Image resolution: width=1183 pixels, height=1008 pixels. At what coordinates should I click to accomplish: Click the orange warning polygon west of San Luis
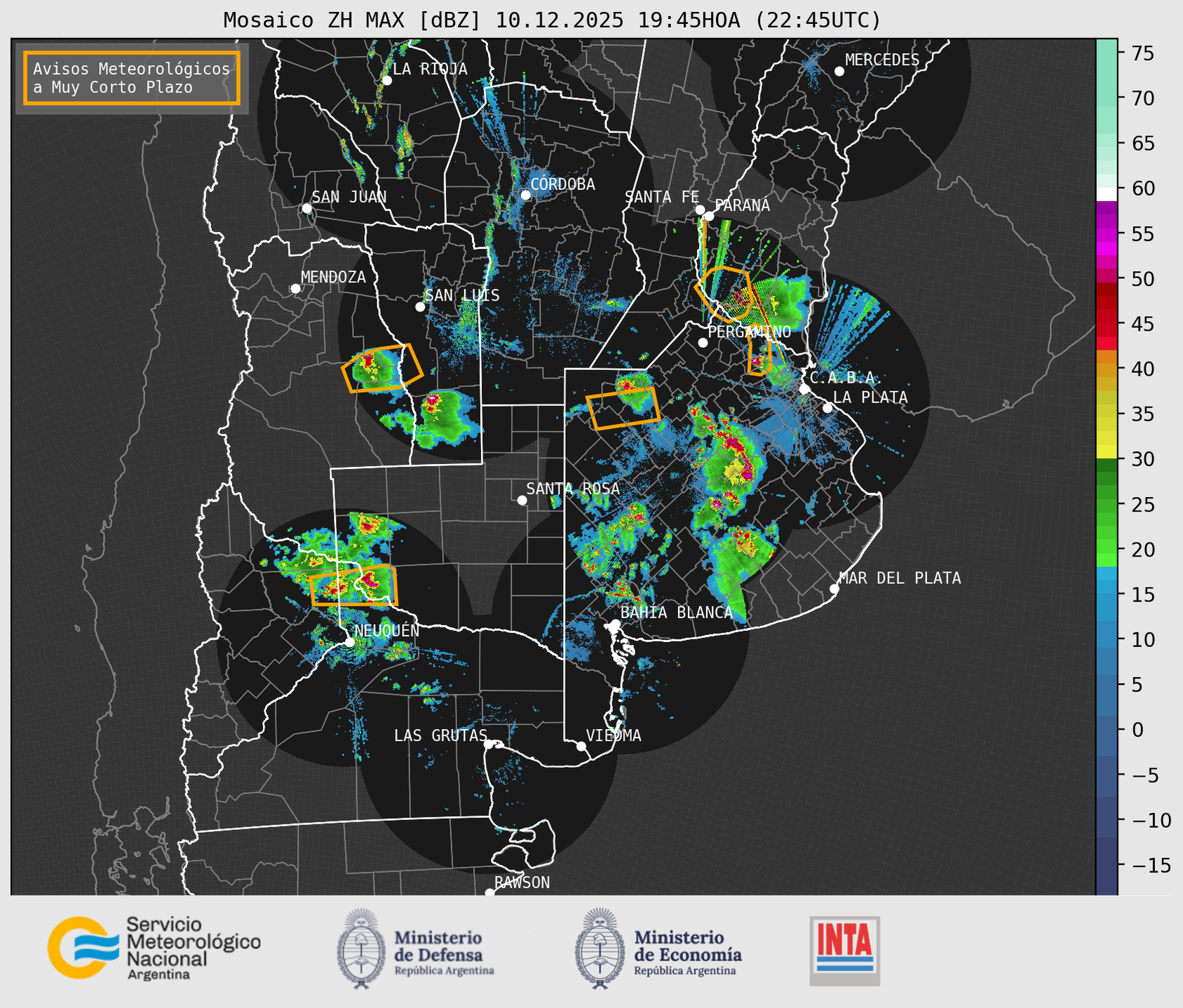click(x=382, y=368)
